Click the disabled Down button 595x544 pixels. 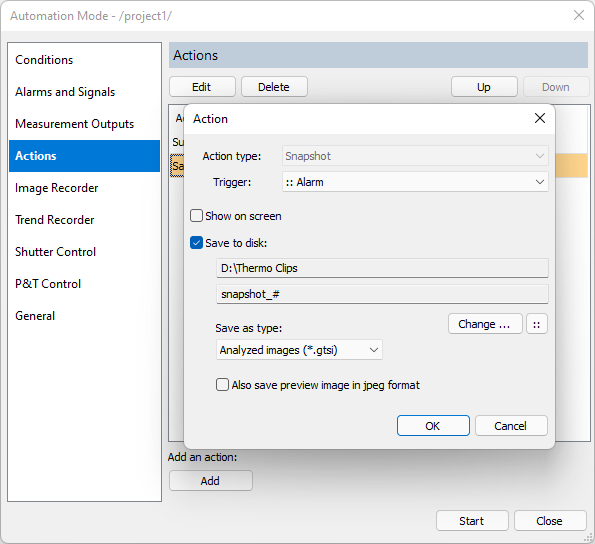tap(556, 87)
